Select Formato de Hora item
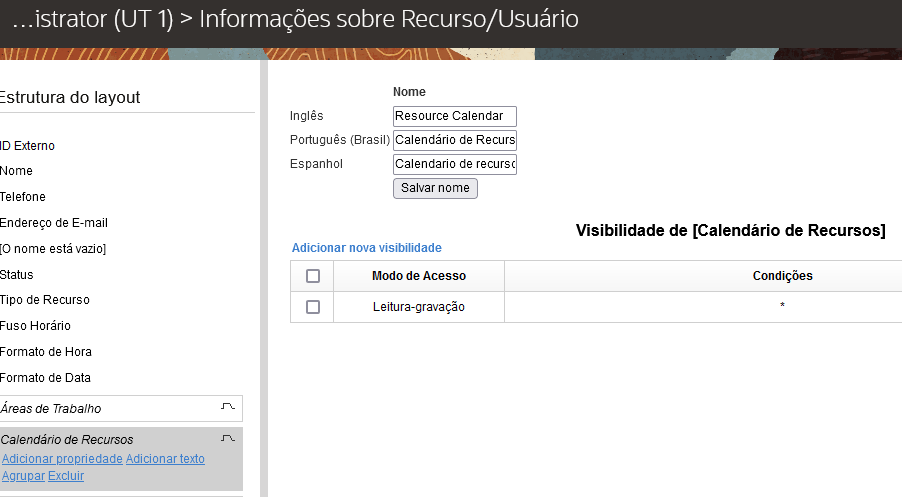 [x=45, y=352]
